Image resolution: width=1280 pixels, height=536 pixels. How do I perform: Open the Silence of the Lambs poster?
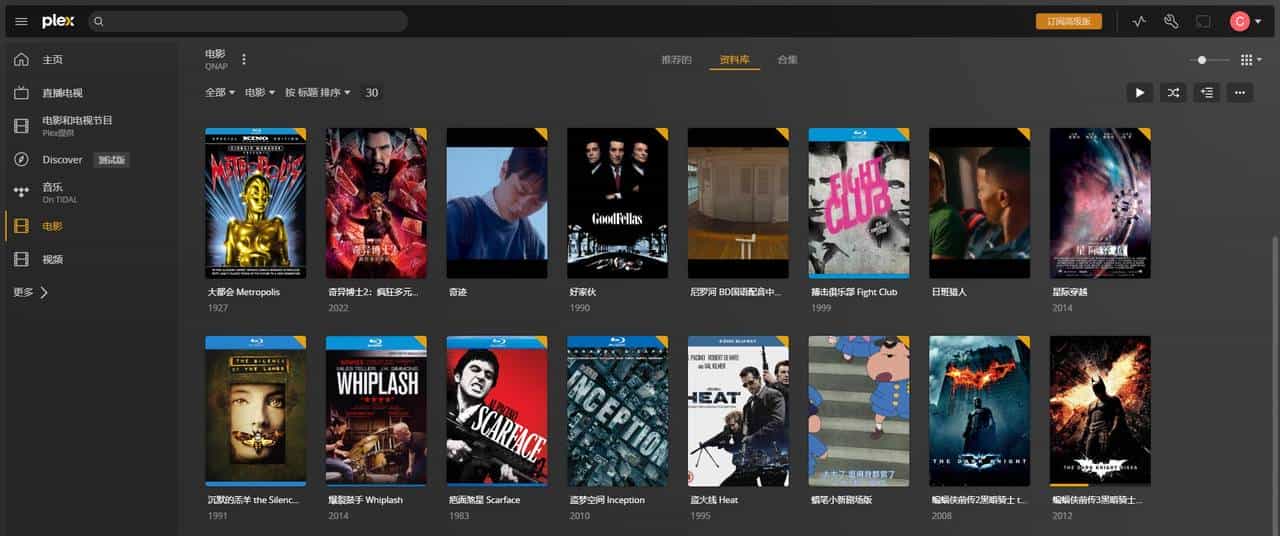(x=255, y=411)
